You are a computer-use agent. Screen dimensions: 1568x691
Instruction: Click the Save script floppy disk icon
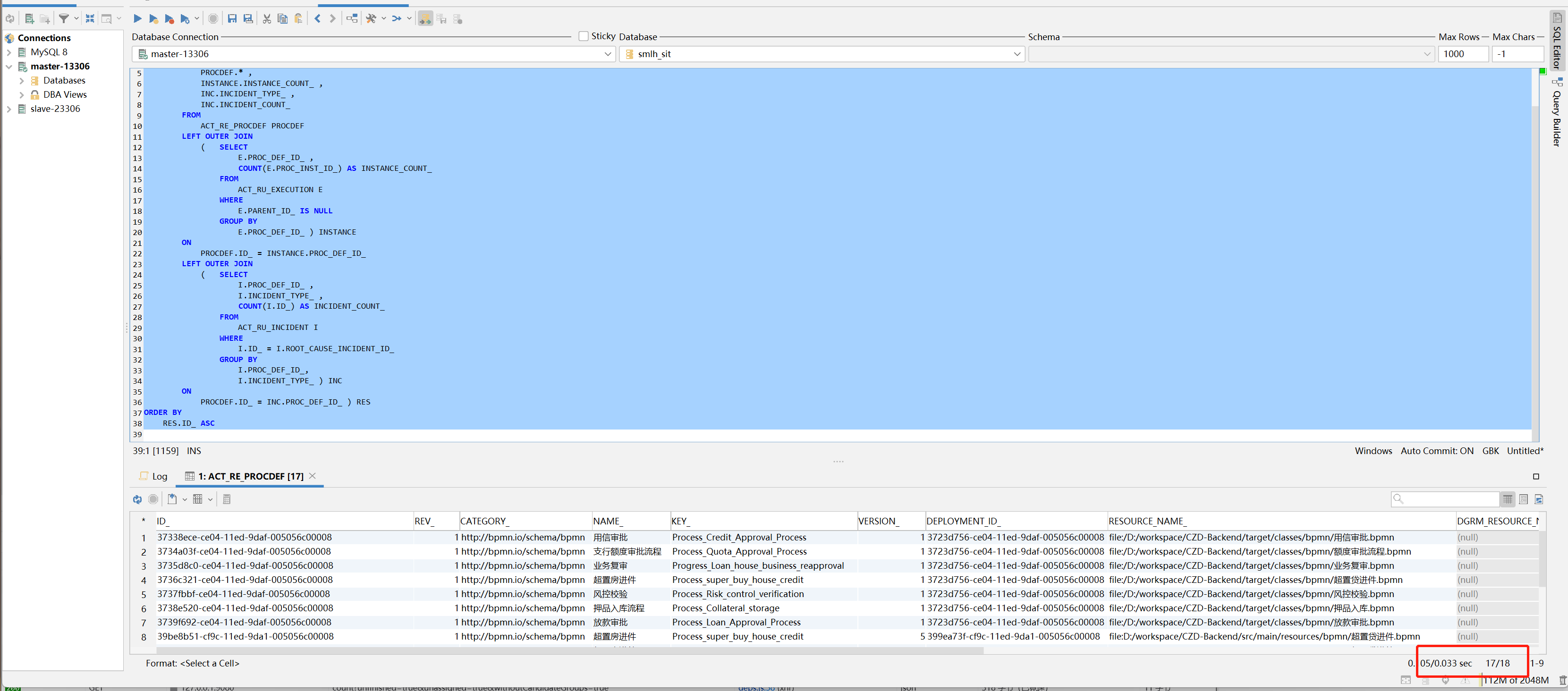[x=232, y=19]
